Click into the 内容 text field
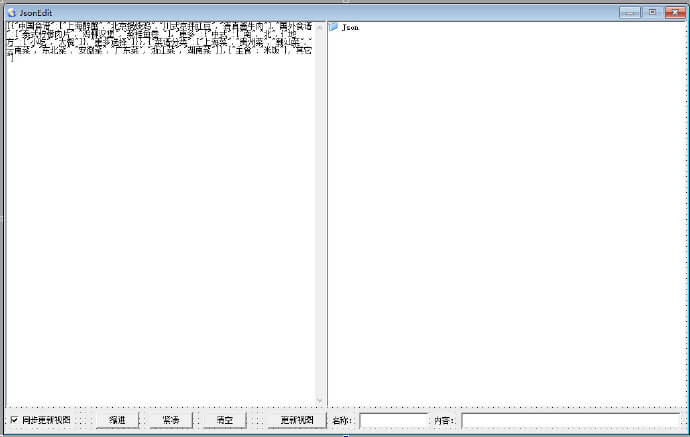 pos(570,421)
